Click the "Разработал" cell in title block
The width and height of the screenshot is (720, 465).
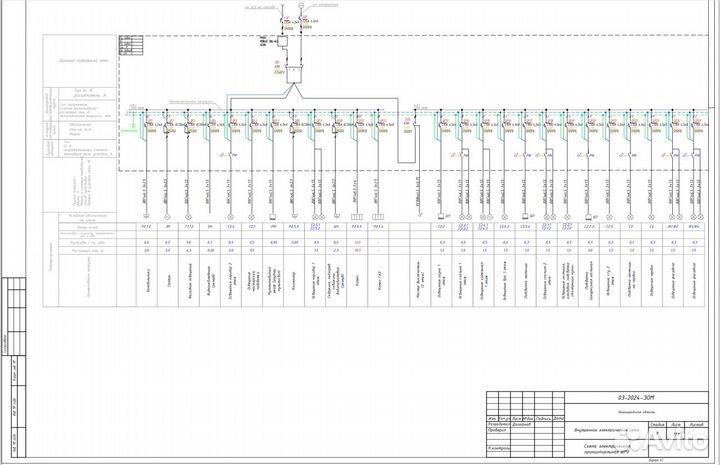[x=498, y=425]
